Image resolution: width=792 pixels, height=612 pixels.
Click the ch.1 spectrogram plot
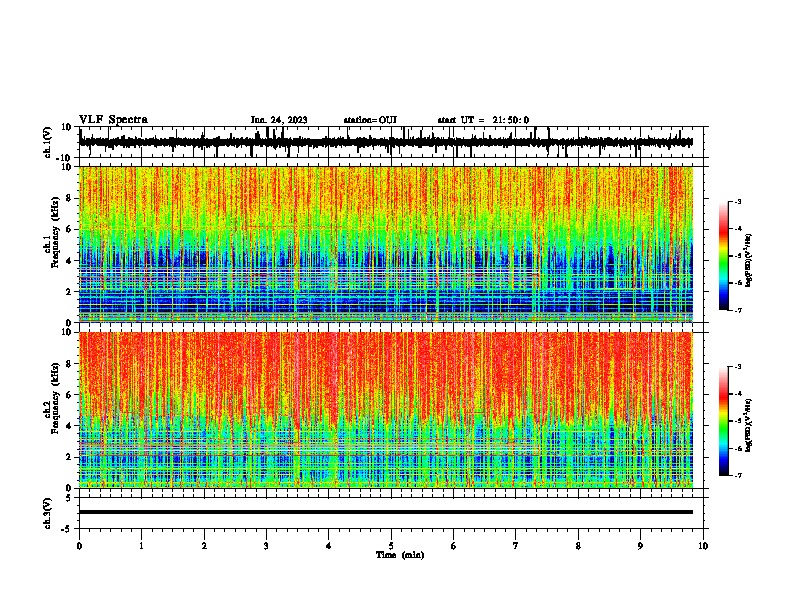tap(386, 244)
